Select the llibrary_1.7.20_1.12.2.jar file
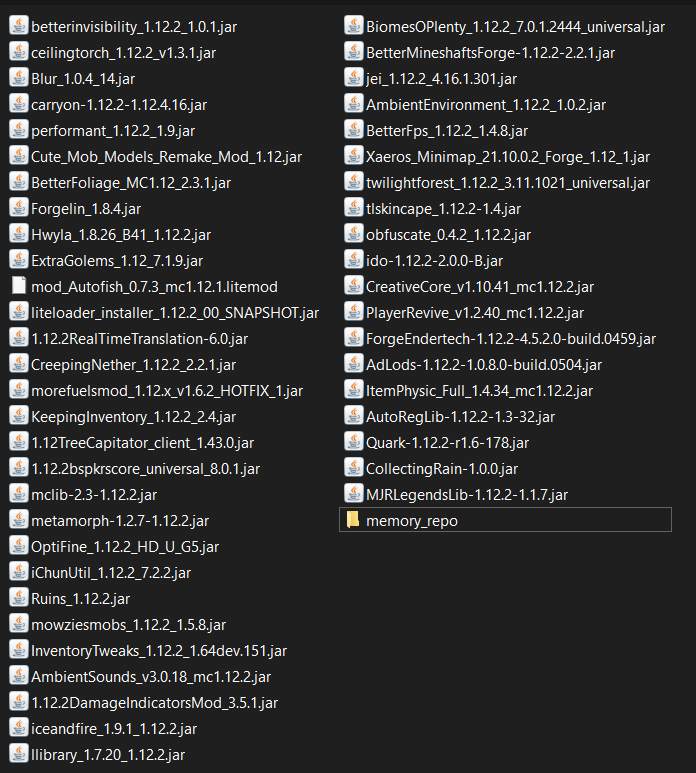 coord(108,754)
